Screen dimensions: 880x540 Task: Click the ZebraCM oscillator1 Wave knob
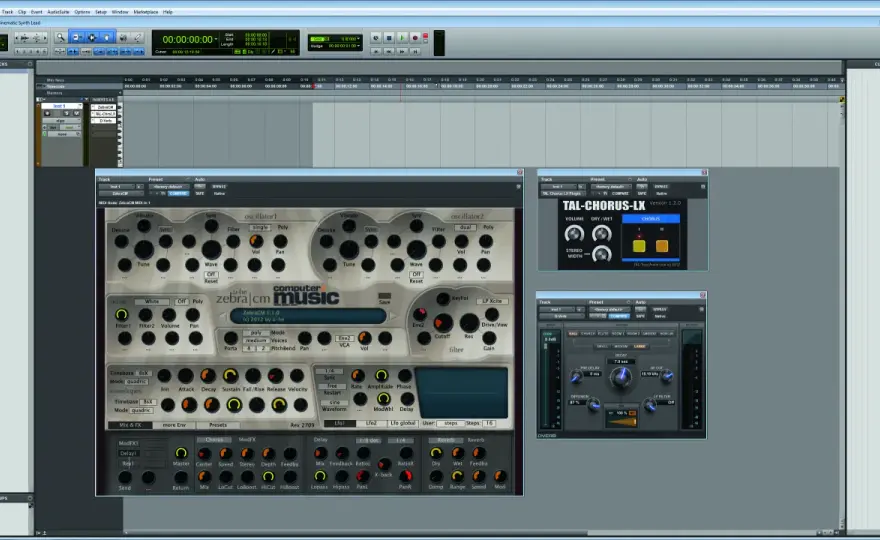[x=211, y=249]
